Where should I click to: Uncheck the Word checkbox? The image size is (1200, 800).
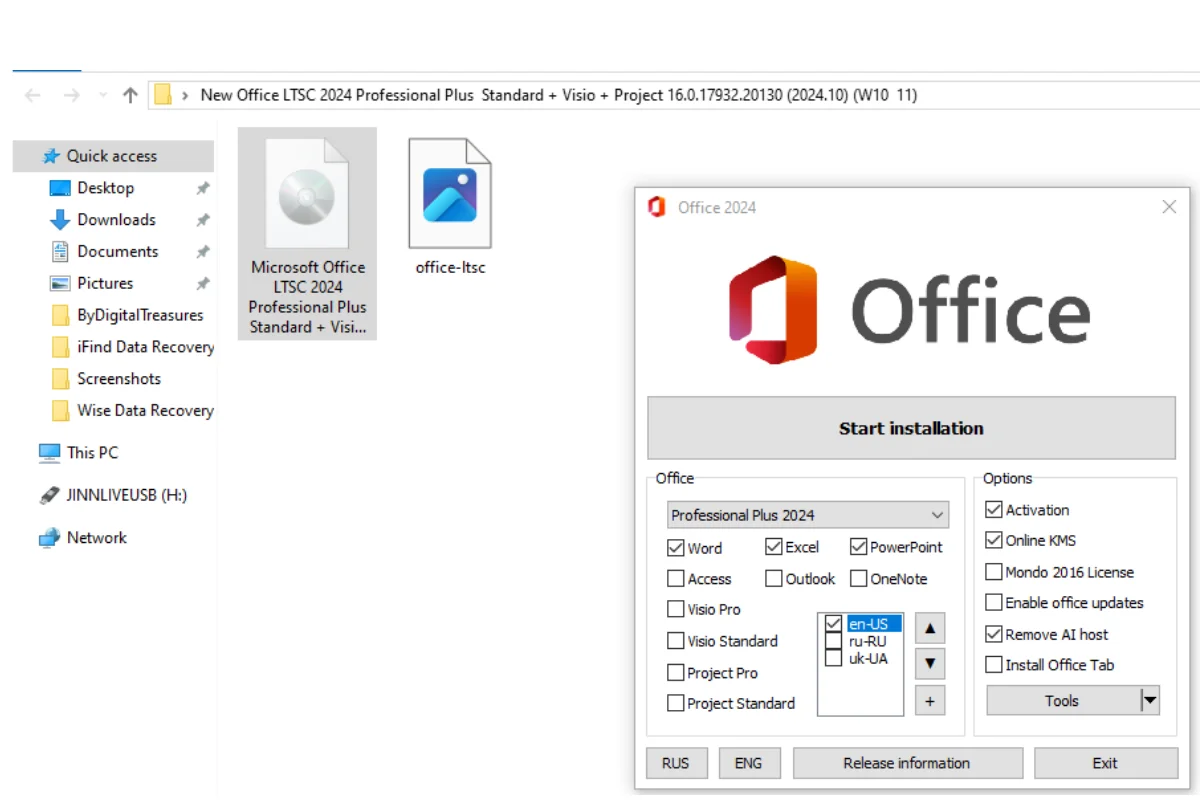pos(676,548)
